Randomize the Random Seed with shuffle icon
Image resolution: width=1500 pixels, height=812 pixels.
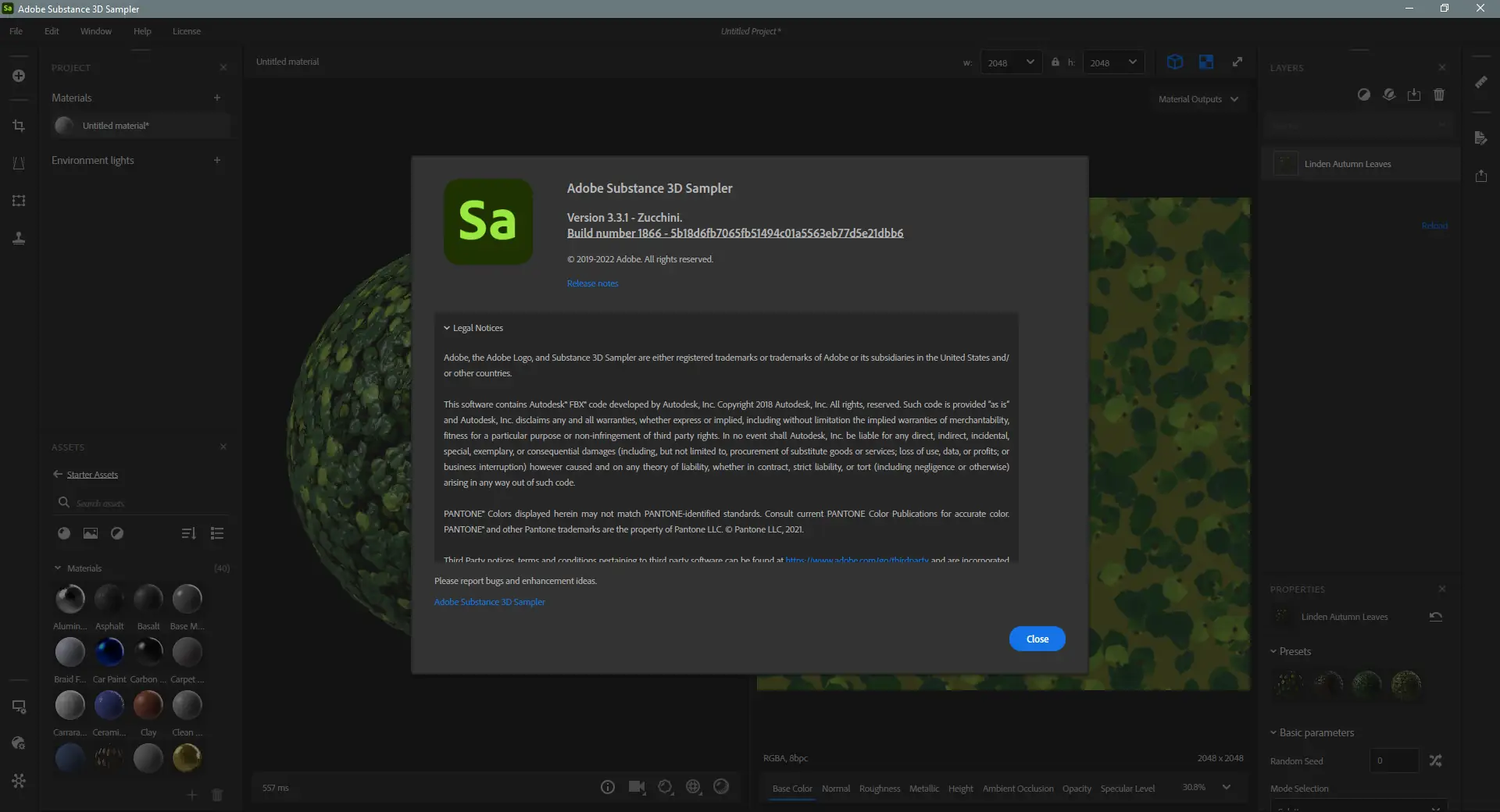(1436, 760)
